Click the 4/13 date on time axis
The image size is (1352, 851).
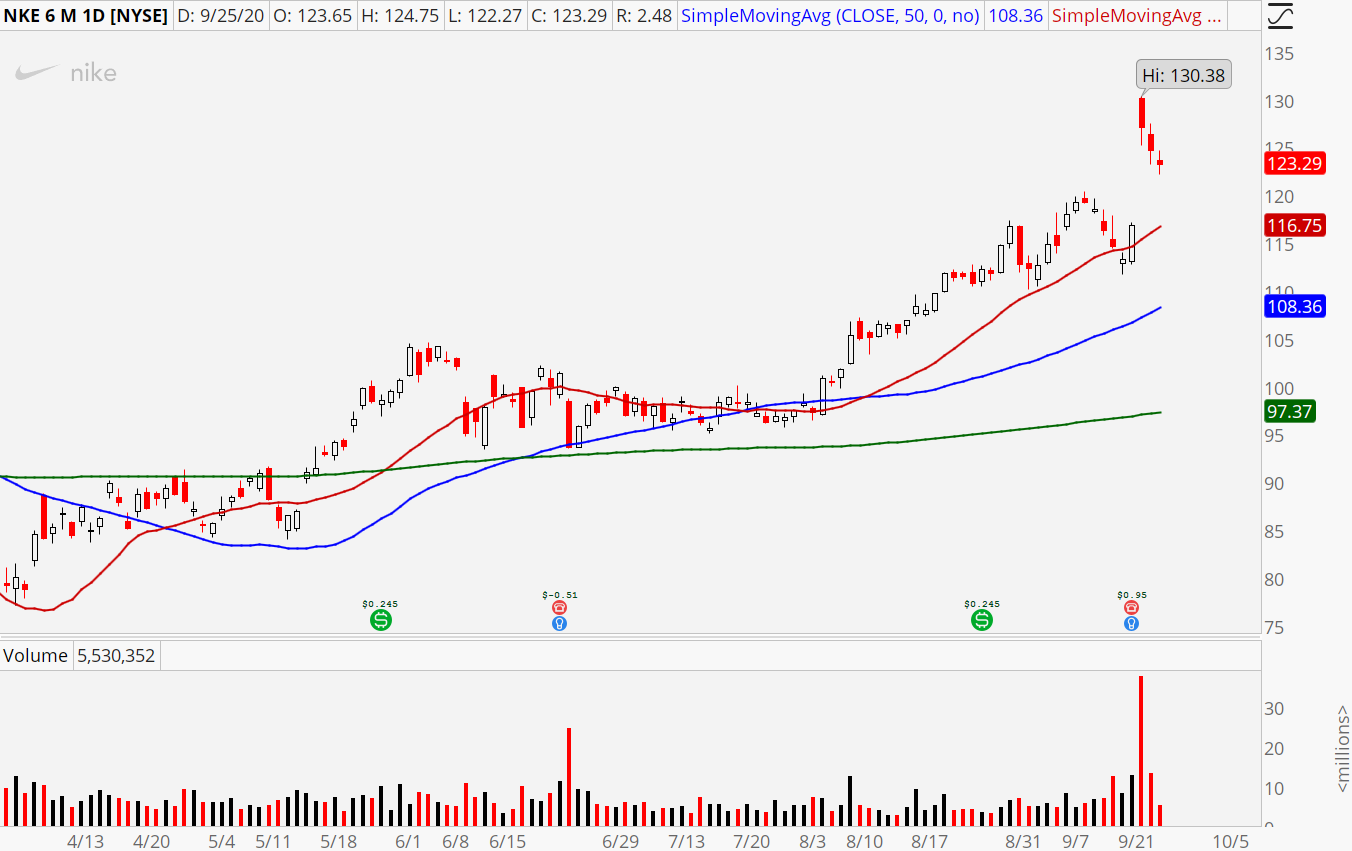point(86,842)
